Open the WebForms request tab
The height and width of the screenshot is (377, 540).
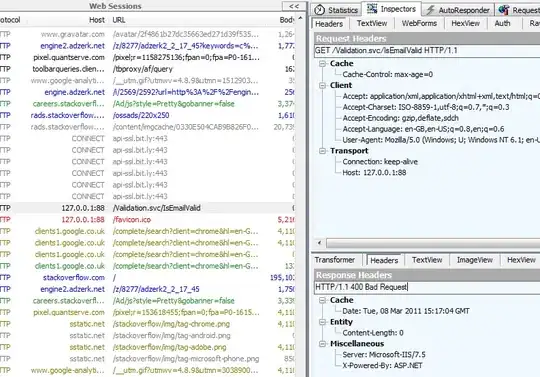pos(419,23)
